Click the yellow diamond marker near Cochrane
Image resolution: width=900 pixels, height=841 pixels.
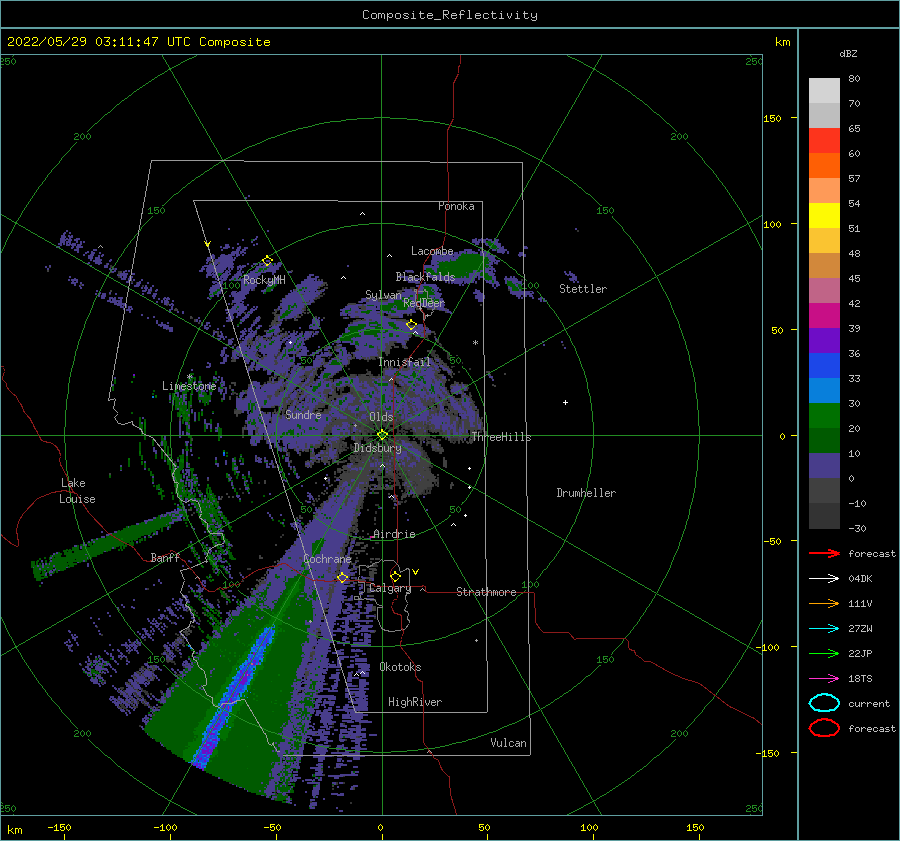point(342,577)
